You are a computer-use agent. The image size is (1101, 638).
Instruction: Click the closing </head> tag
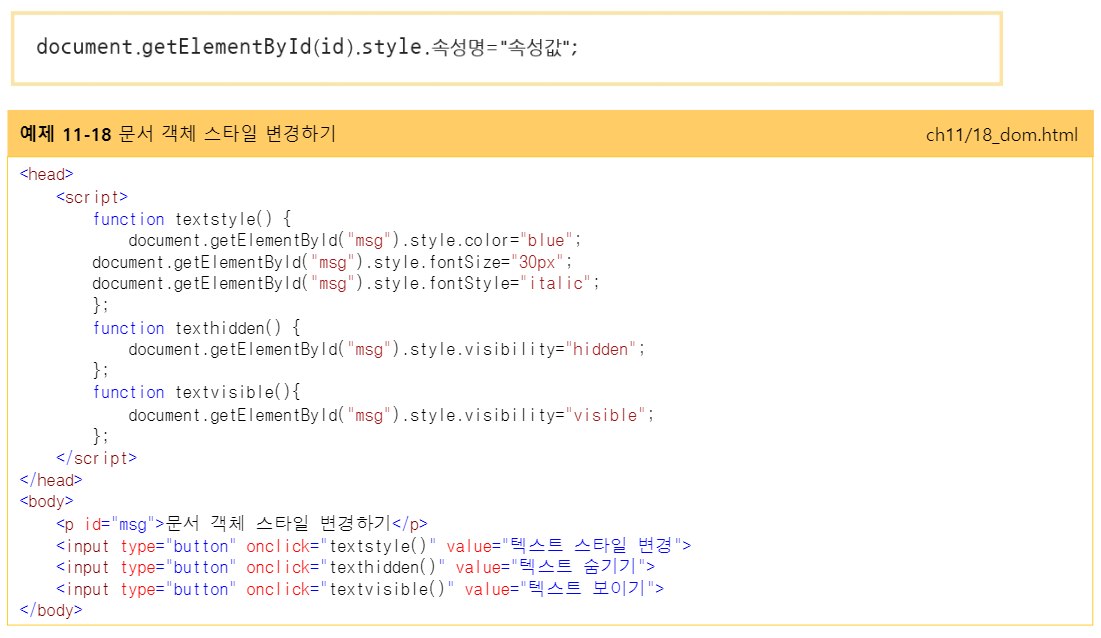51,480
